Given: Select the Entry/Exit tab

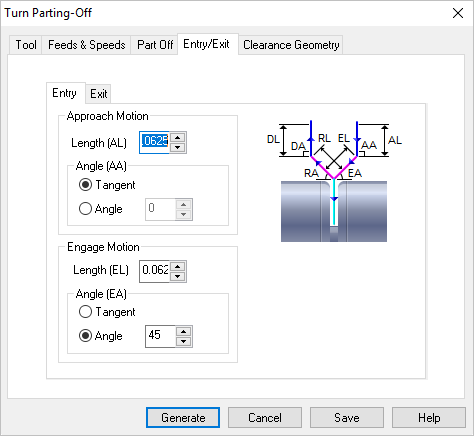Looking at the screenshot, I should click(x=207, y=44).
